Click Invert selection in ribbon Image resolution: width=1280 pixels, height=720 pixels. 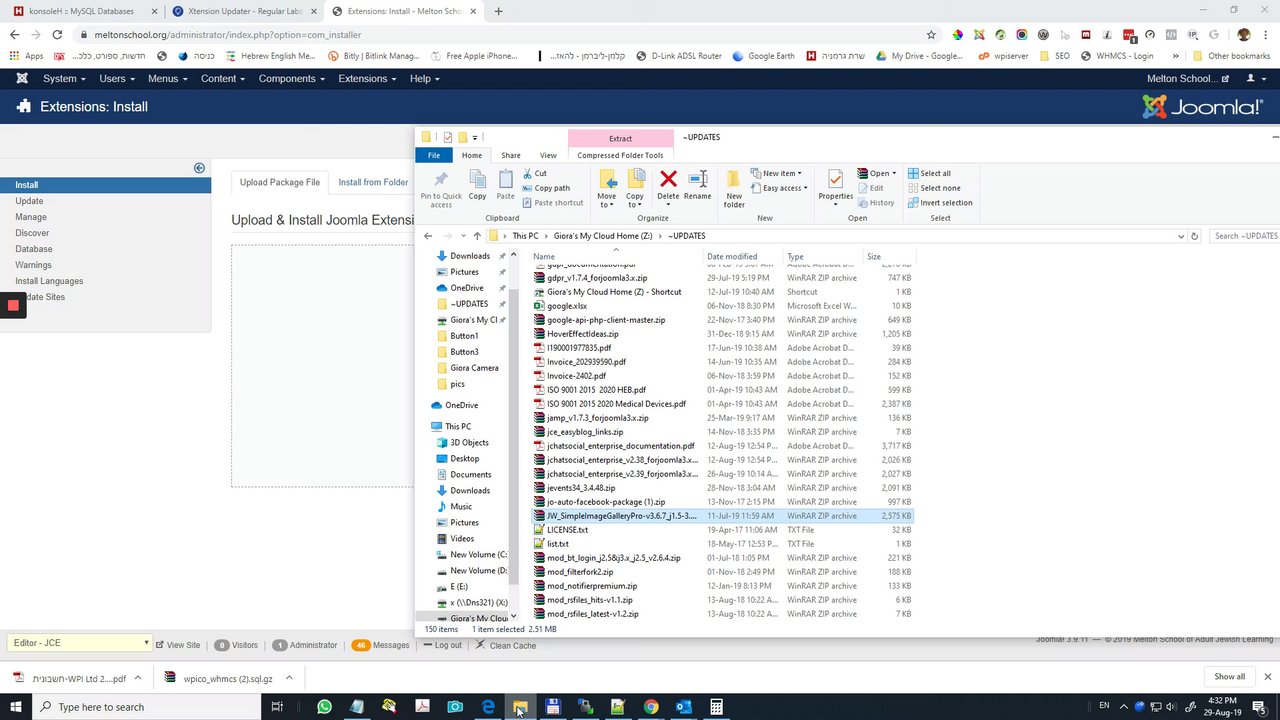click(x=940, y=203)
